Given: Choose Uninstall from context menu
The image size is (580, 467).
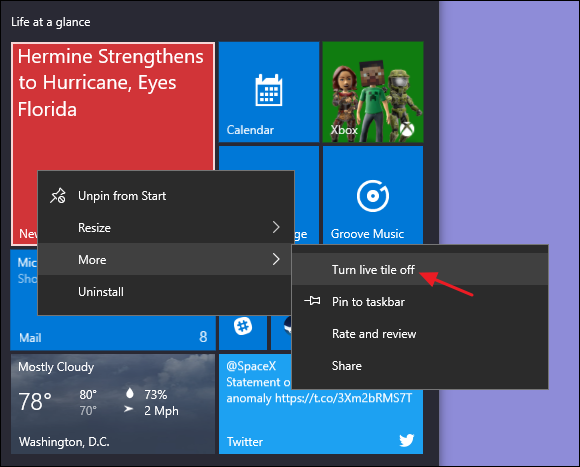Looking at the screenshot, I should (x=166, y=291).
